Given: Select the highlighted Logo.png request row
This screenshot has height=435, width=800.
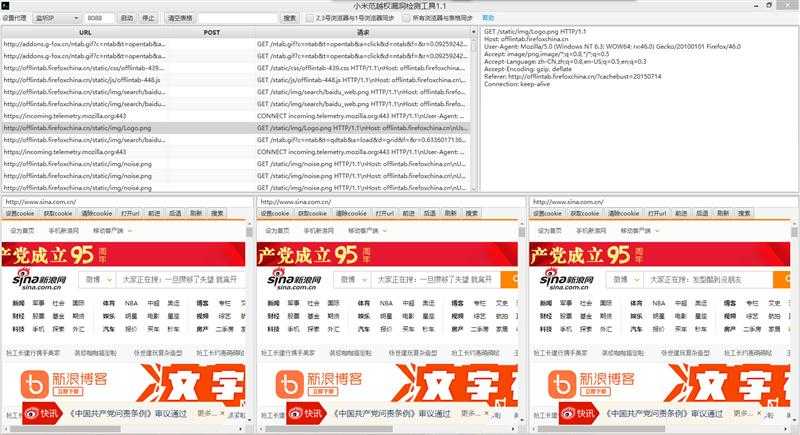Looking at the screenshot, I should click(236, 128).
